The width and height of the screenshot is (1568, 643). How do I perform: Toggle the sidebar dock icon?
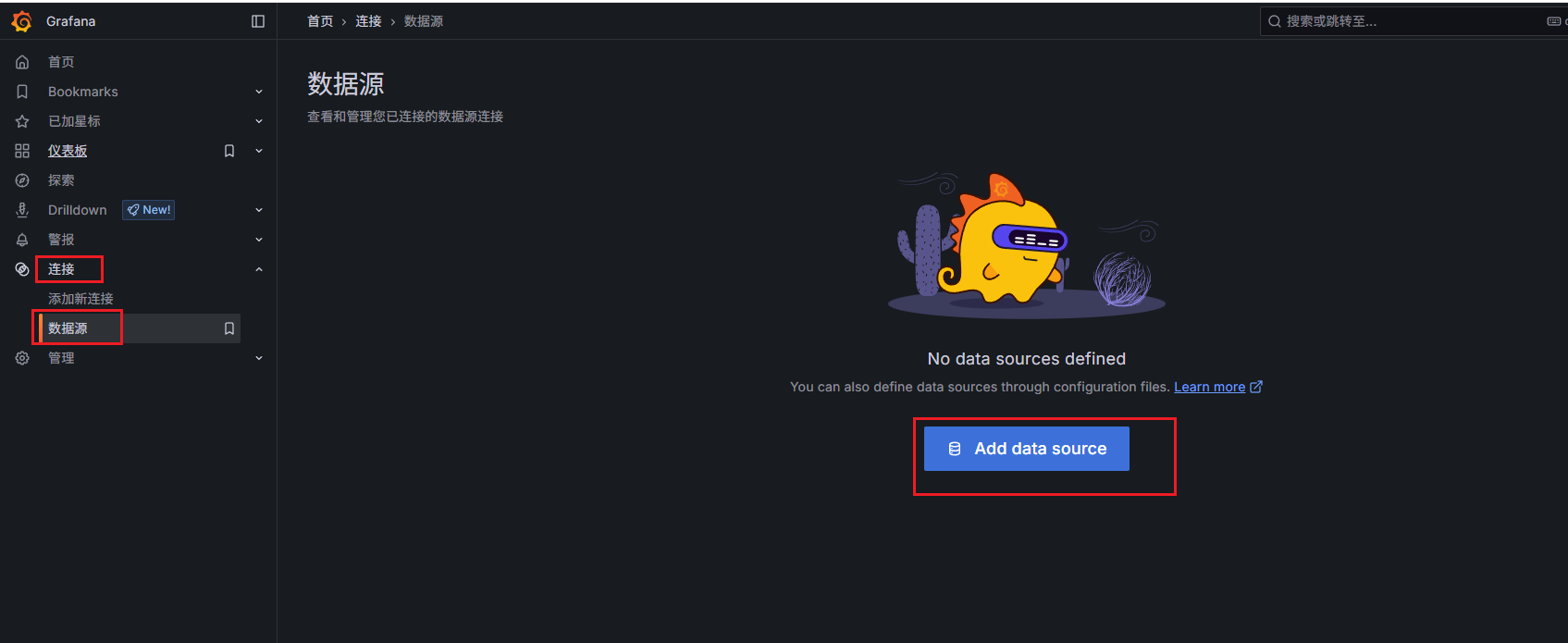click(x=258, y=21)
